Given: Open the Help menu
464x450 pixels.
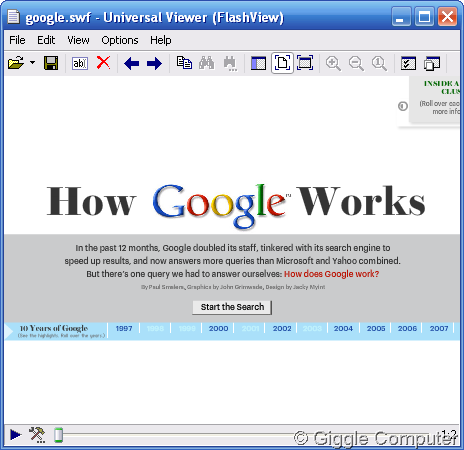Looking at the screenshot, I should click(161, 40).
